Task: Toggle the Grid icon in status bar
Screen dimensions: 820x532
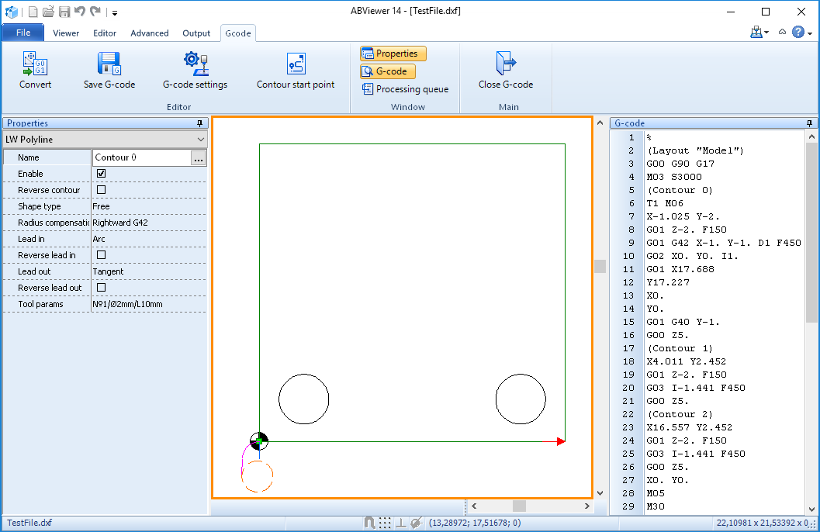Action: click(x=385, y=522)
